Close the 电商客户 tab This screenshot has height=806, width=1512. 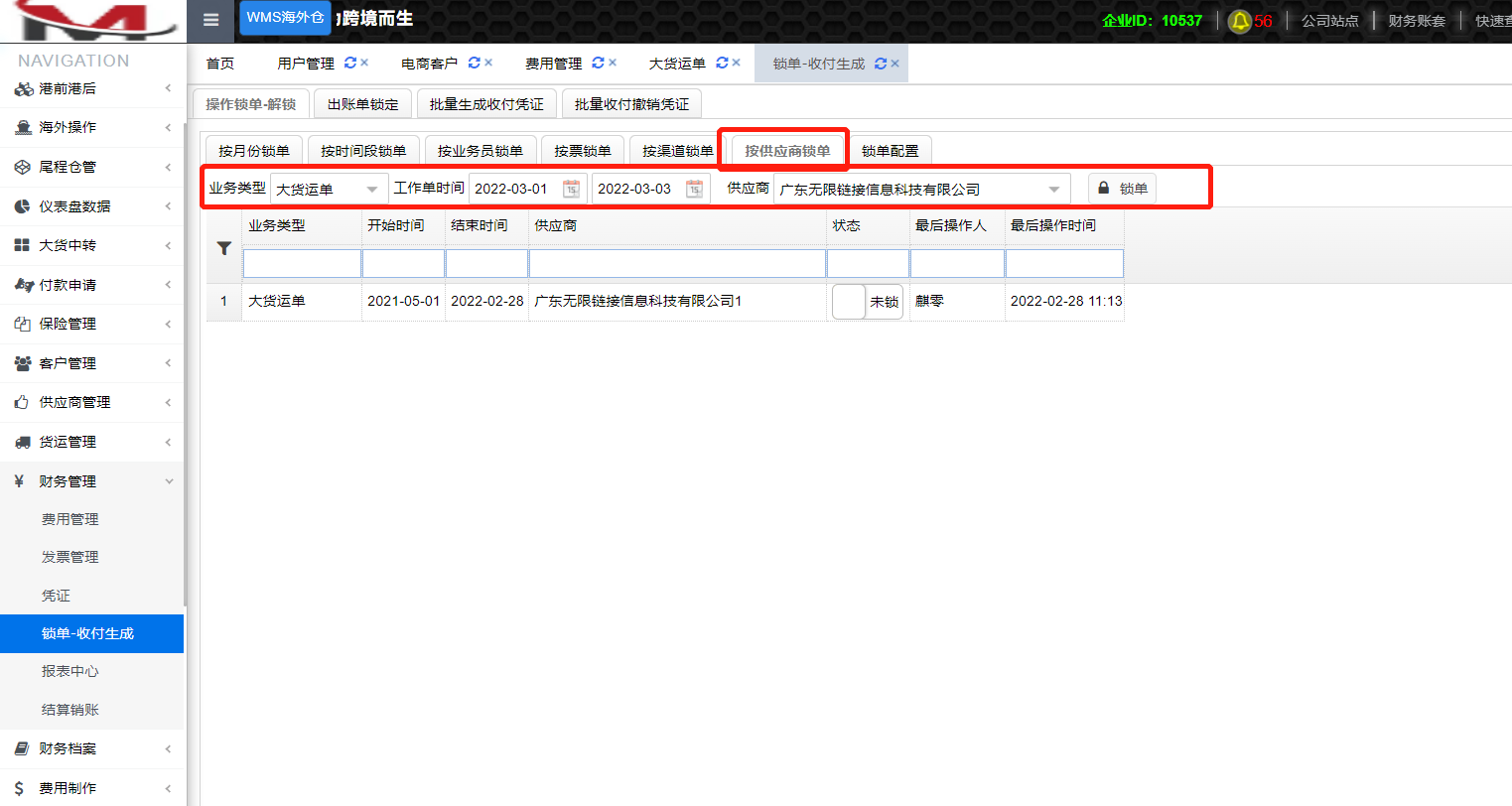click(488, 63)
